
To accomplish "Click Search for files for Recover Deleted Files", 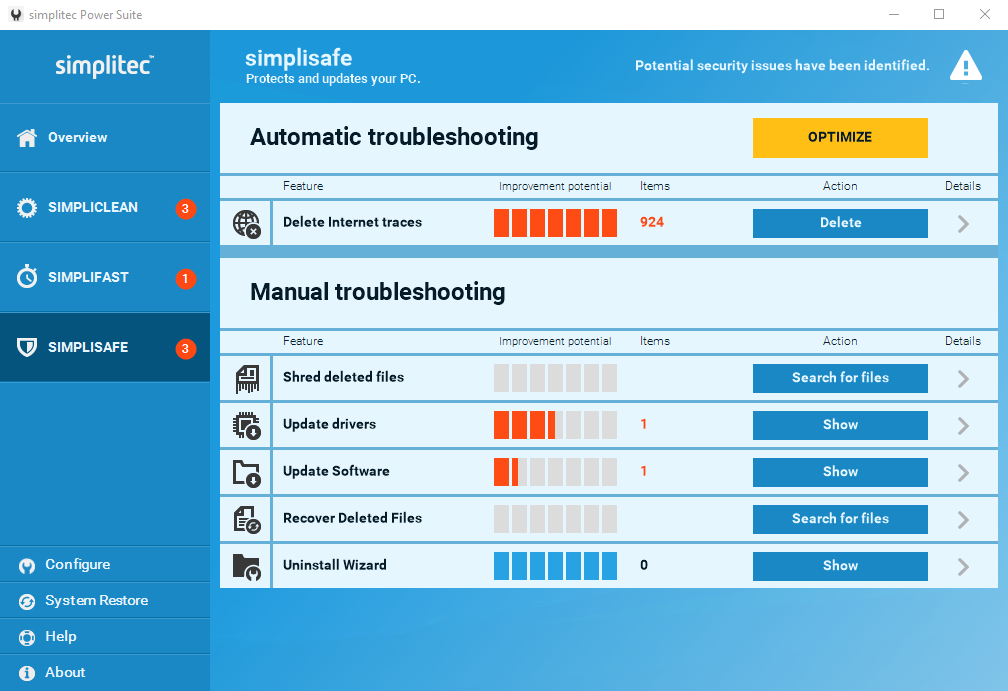I will click(840, 519).
